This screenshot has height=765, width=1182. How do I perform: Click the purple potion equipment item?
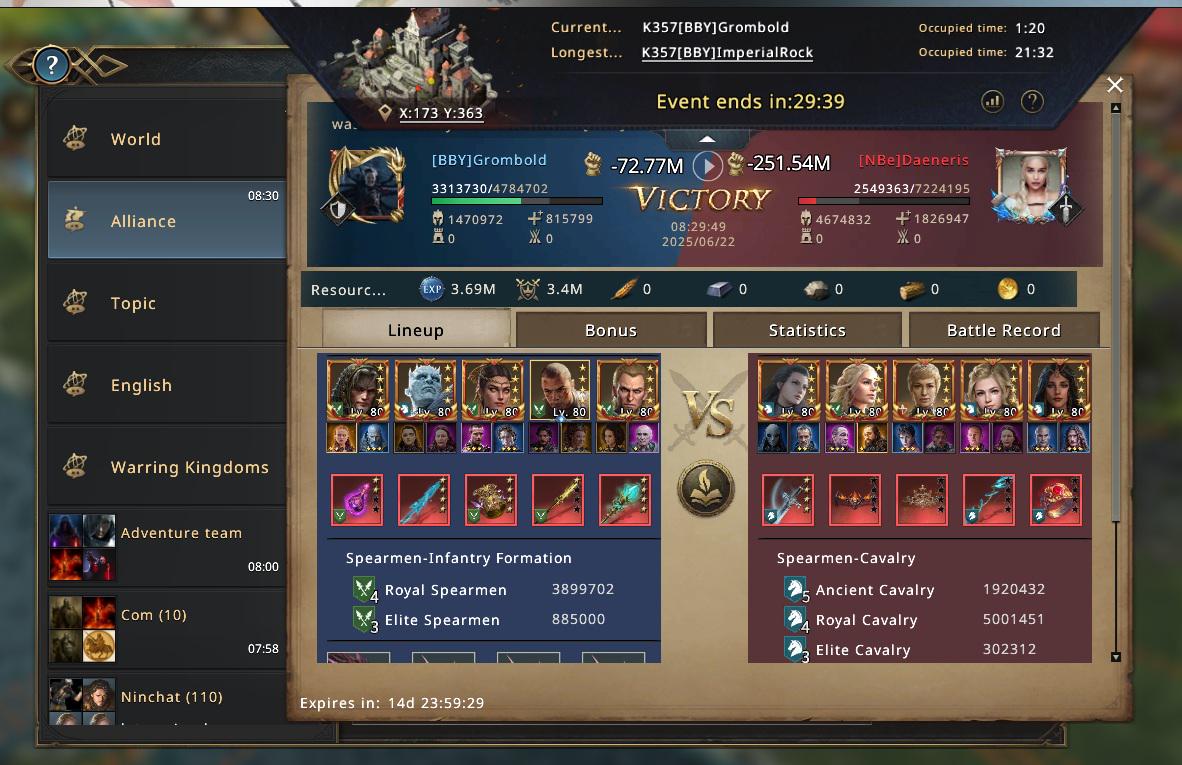point(357,500)
